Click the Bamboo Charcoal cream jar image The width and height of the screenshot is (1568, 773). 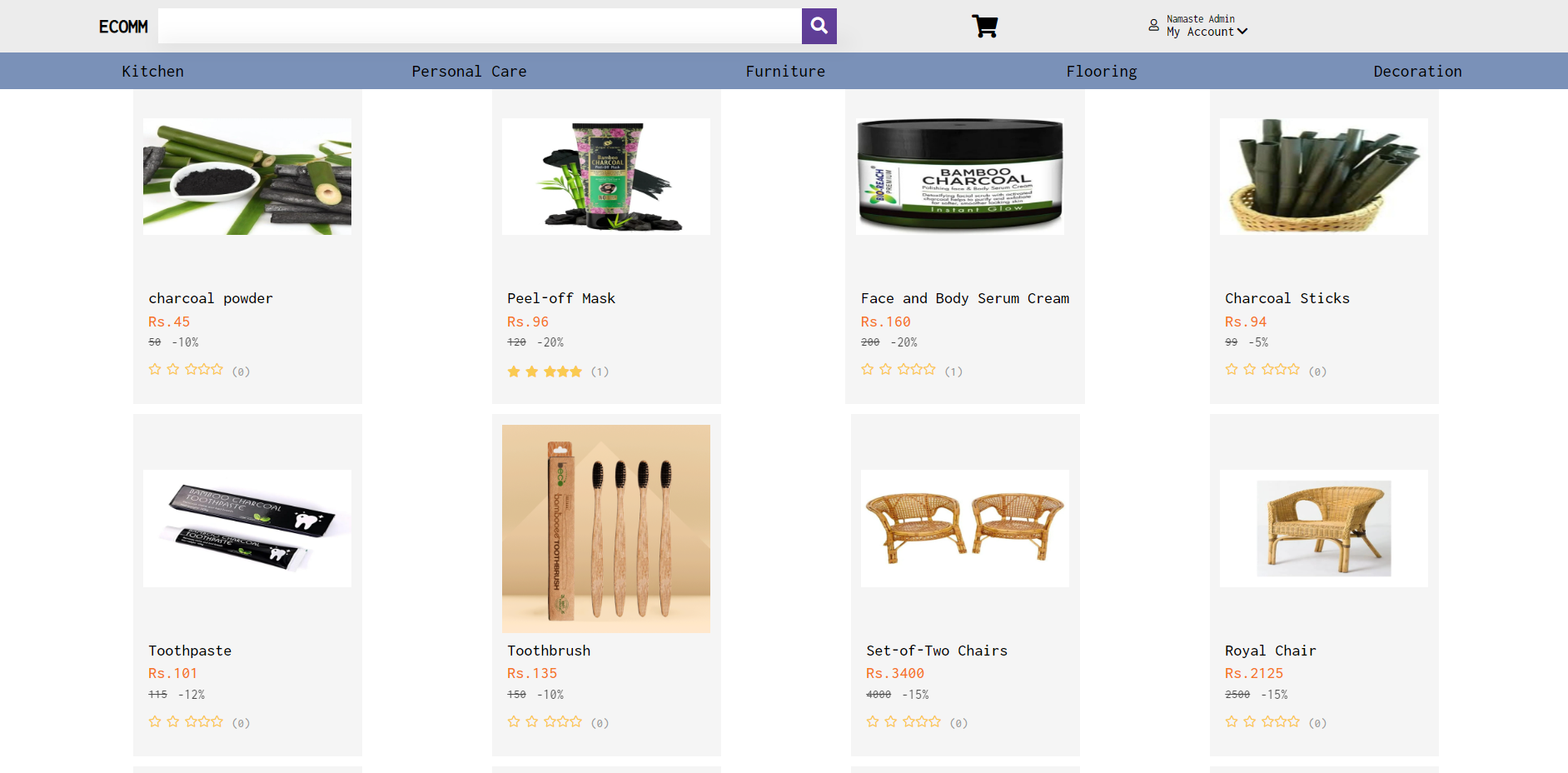[x=960, y=177]
